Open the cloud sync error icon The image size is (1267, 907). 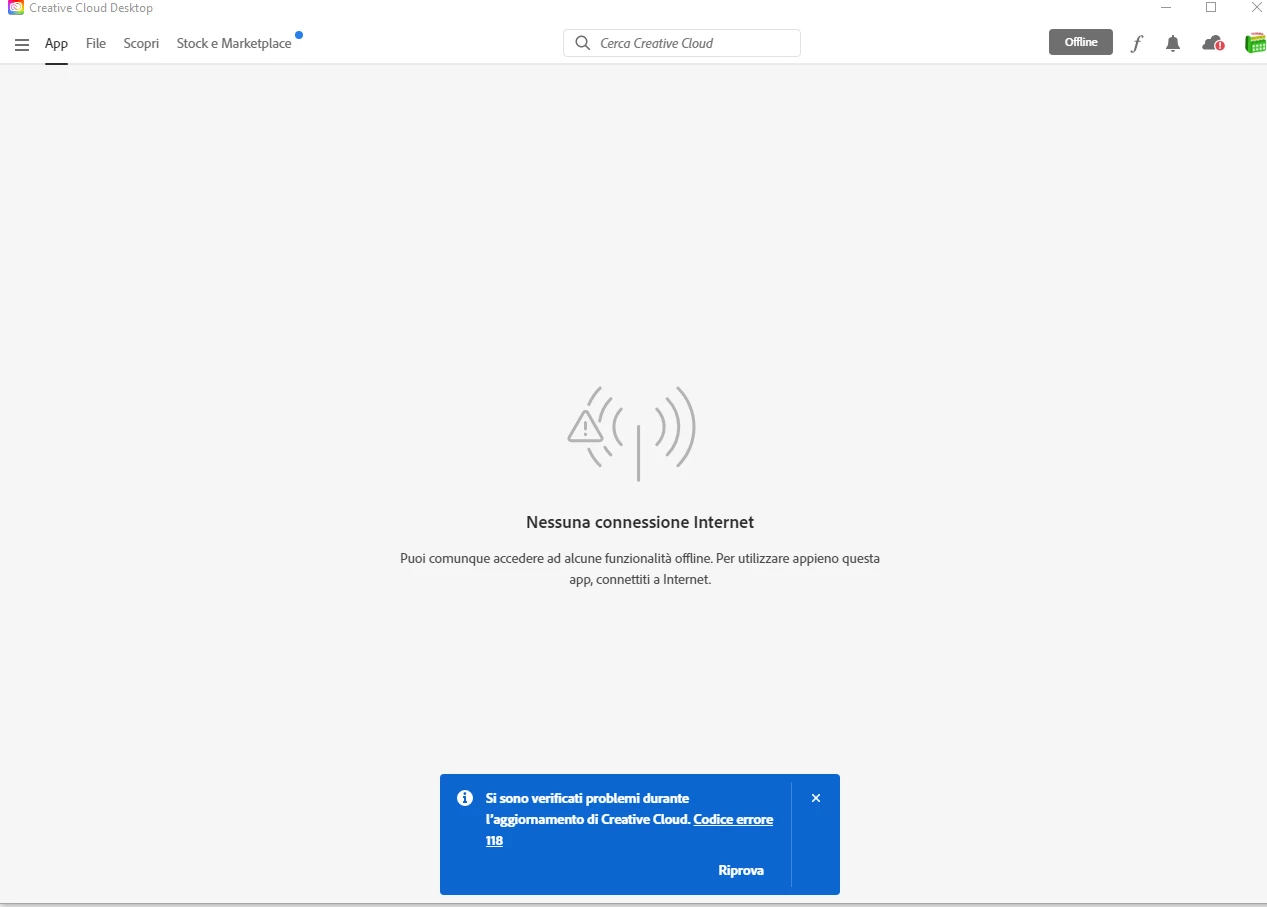[x=1213, y=43]
